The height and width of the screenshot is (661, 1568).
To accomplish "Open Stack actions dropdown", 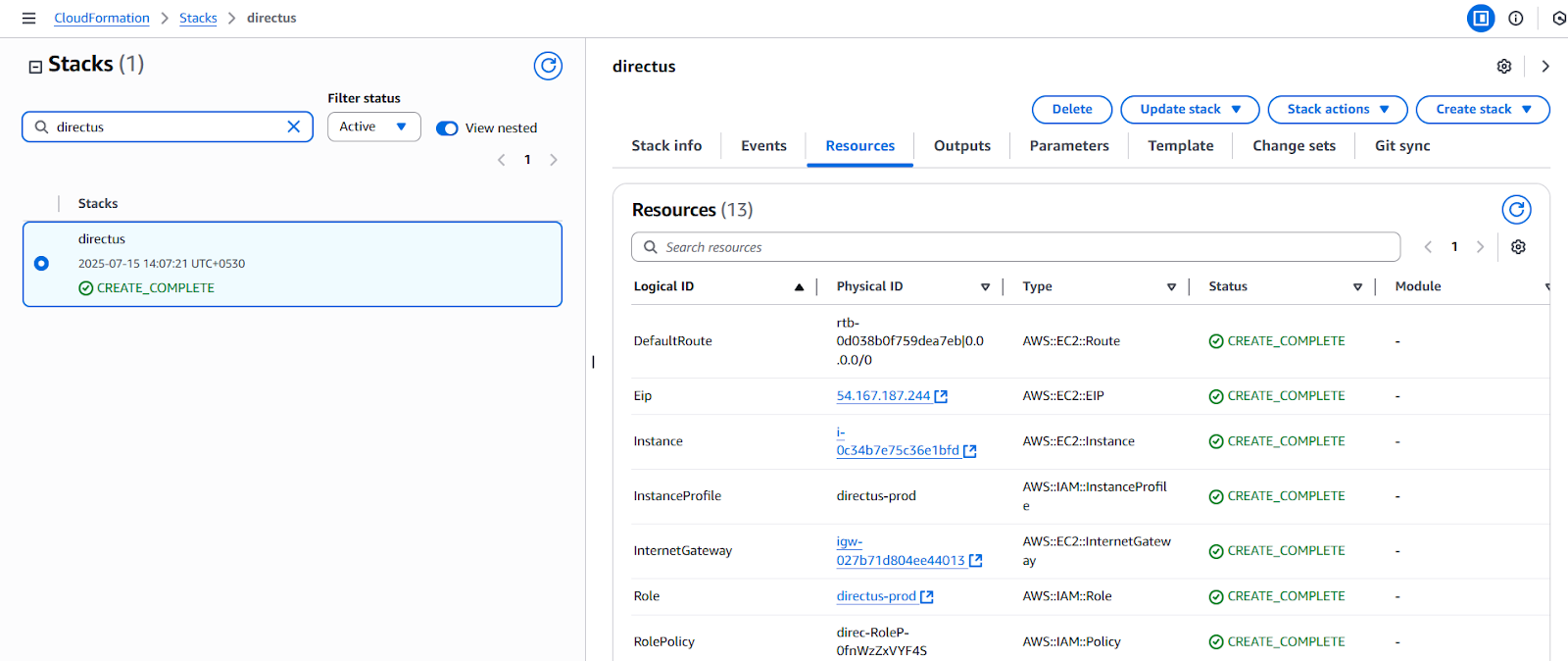I will tap(1337, 109).
